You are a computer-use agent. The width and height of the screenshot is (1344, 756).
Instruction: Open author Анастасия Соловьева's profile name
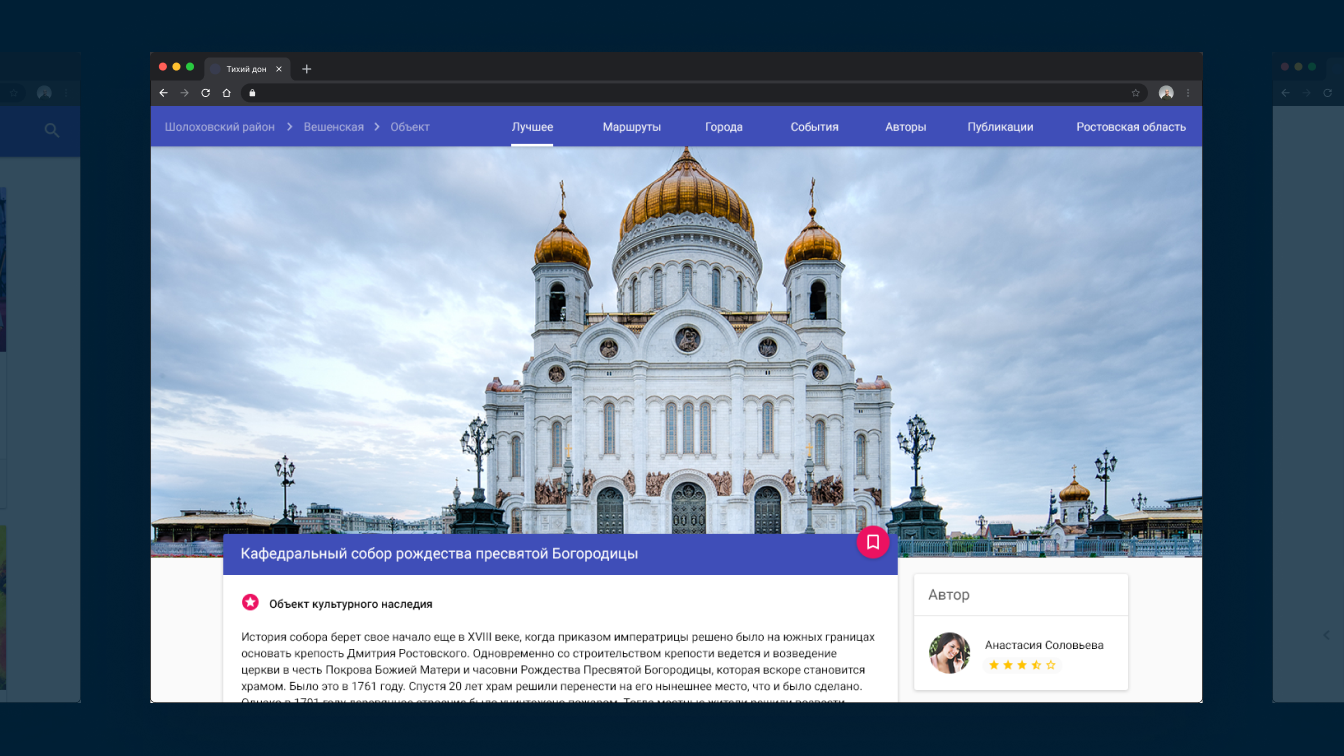[x=1043, y=645]
